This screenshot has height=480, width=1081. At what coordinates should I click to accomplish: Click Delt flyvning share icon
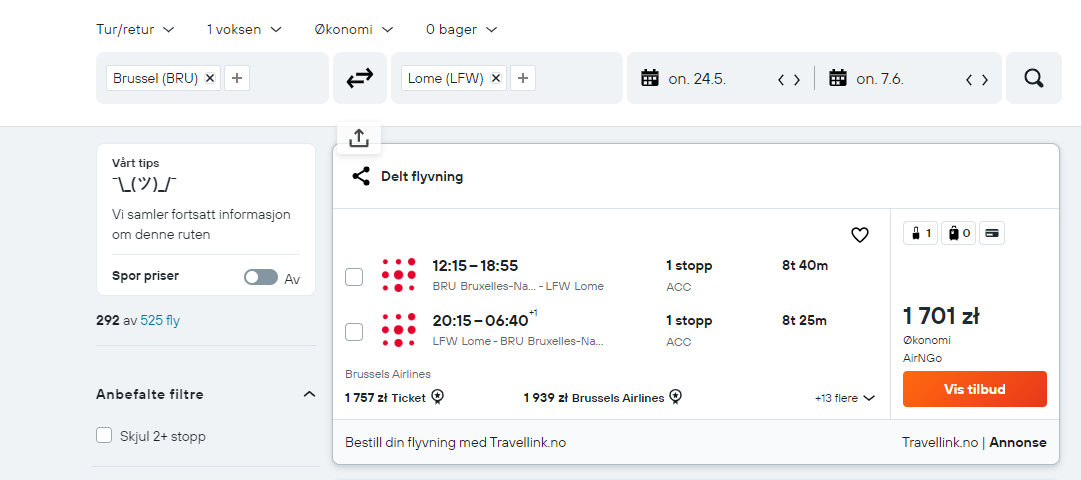coord(361,177)
